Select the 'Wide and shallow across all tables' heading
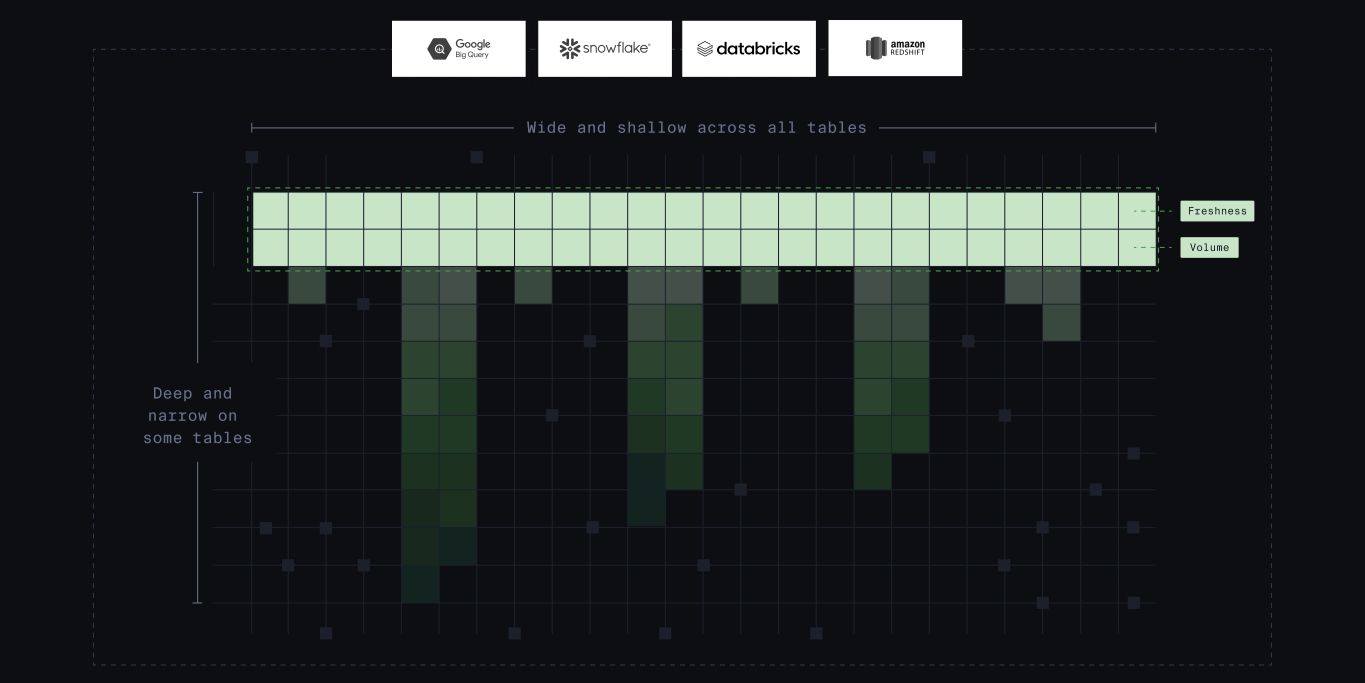Viewport: 1365px width, 683px height. pos(696,127)
